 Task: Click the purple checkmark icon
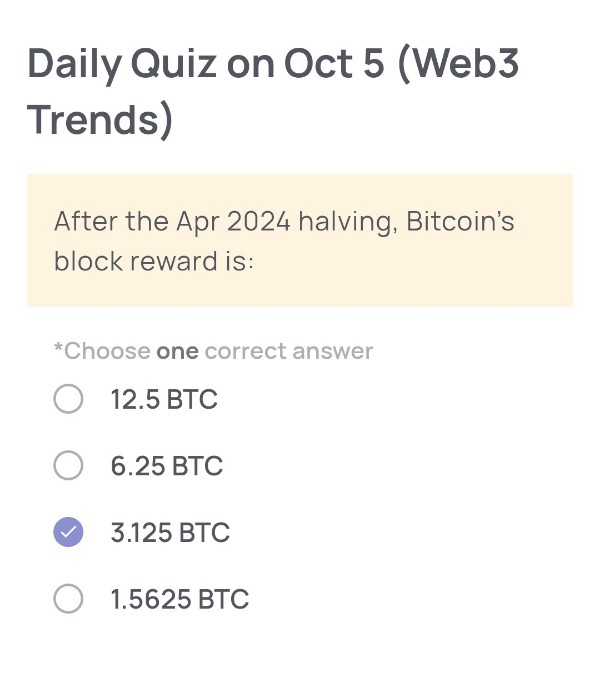tap(68, 533)
